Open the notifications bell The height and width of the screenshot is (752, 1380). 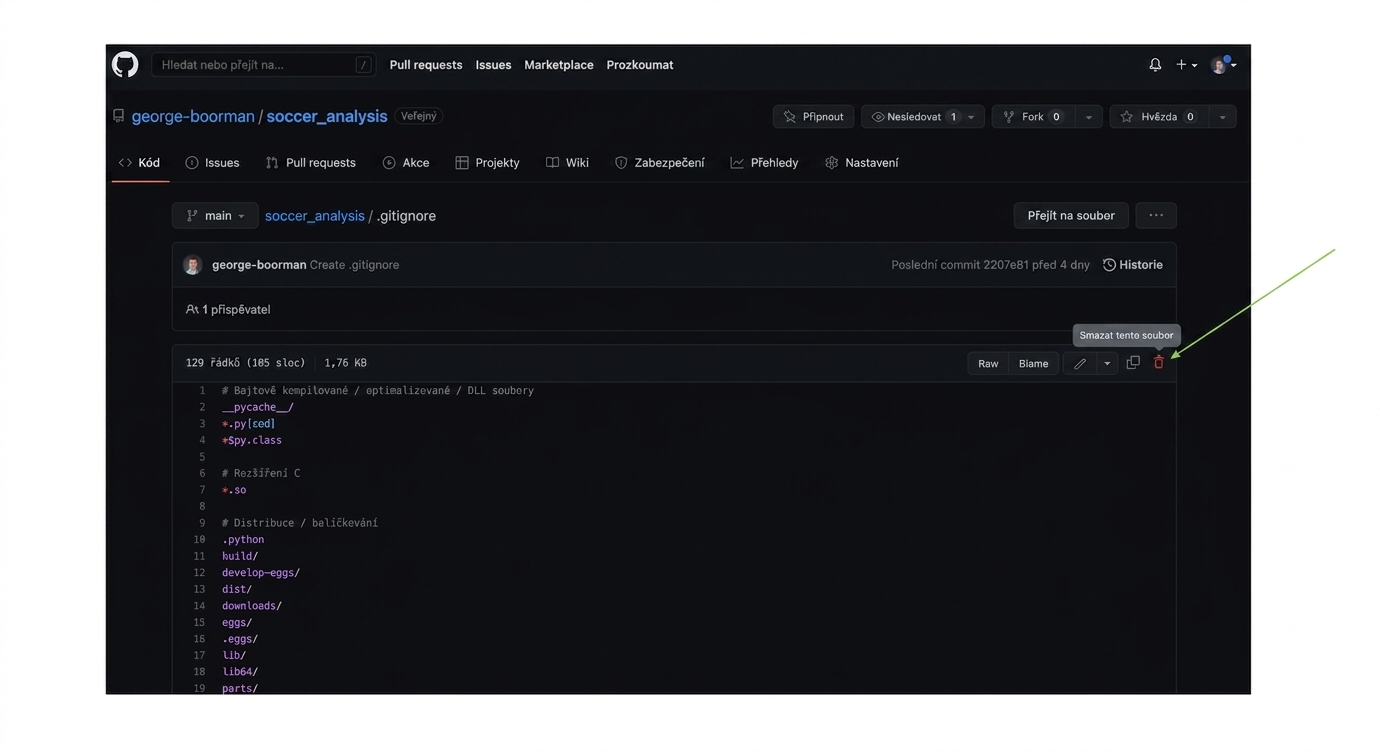point(1155,65)
